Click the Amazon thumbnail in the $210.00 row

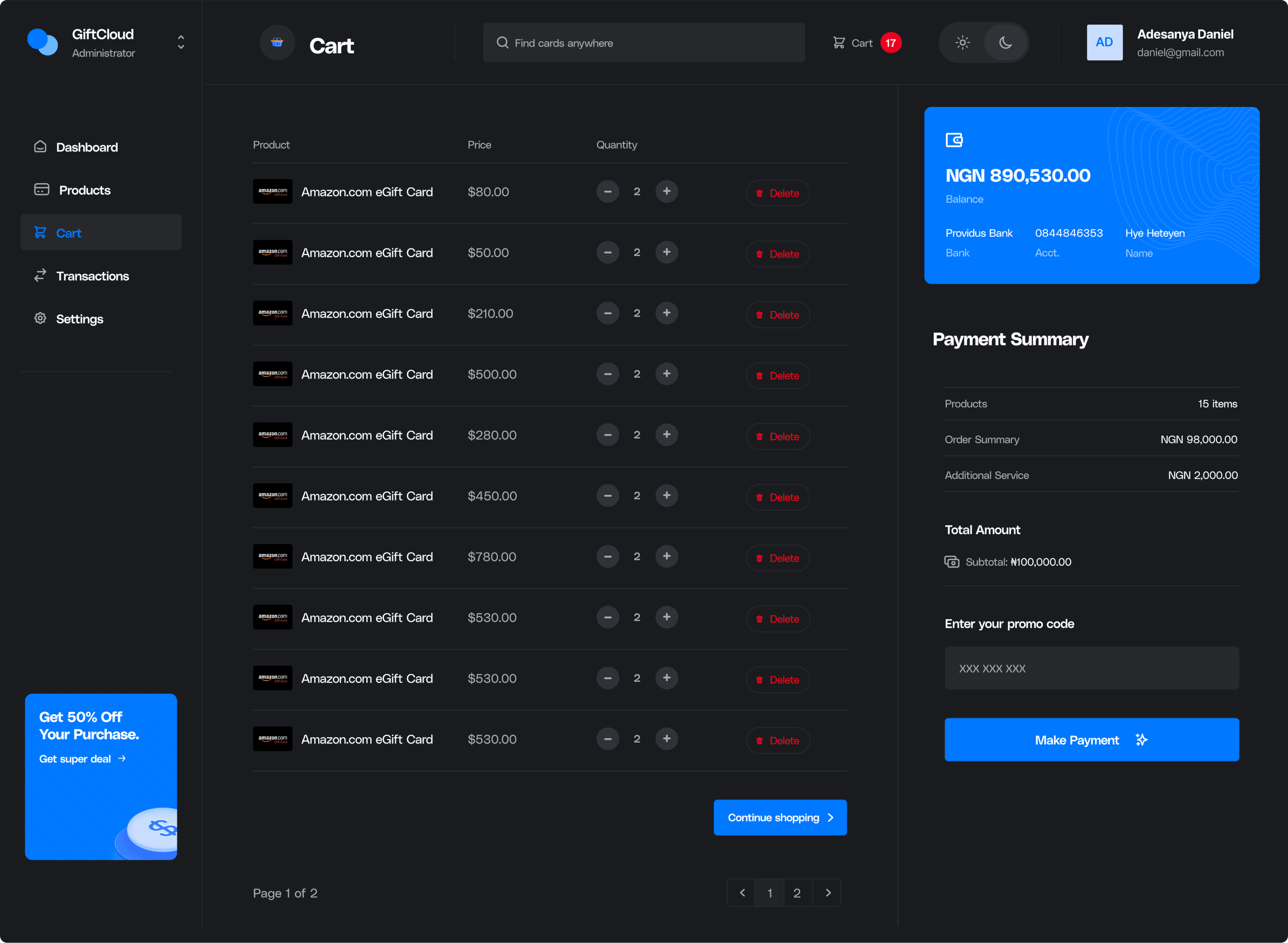point(273,313)
